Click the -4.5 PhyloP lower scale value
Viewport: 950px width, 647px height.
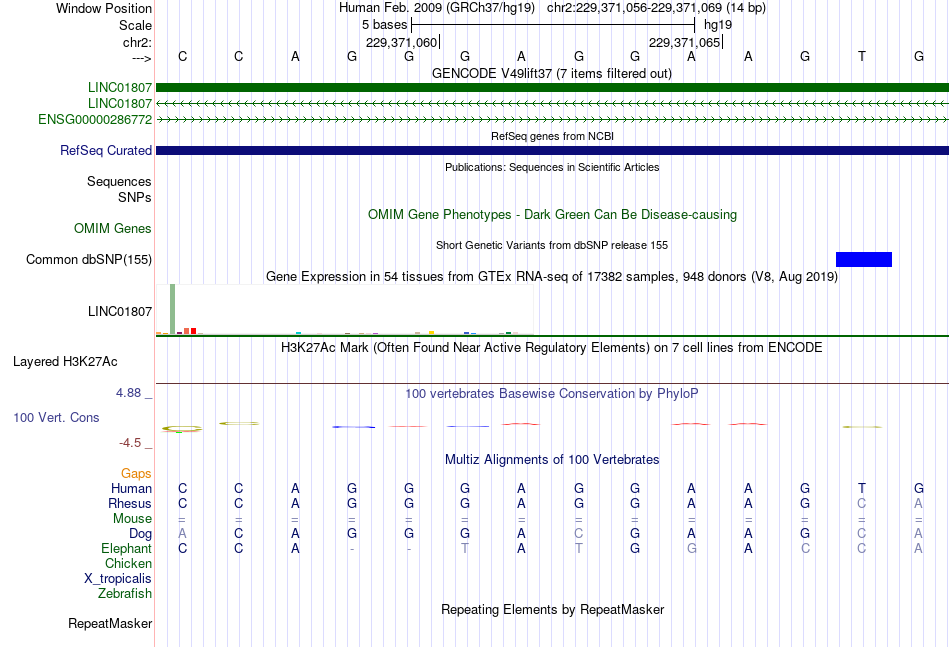coord(130,443)
